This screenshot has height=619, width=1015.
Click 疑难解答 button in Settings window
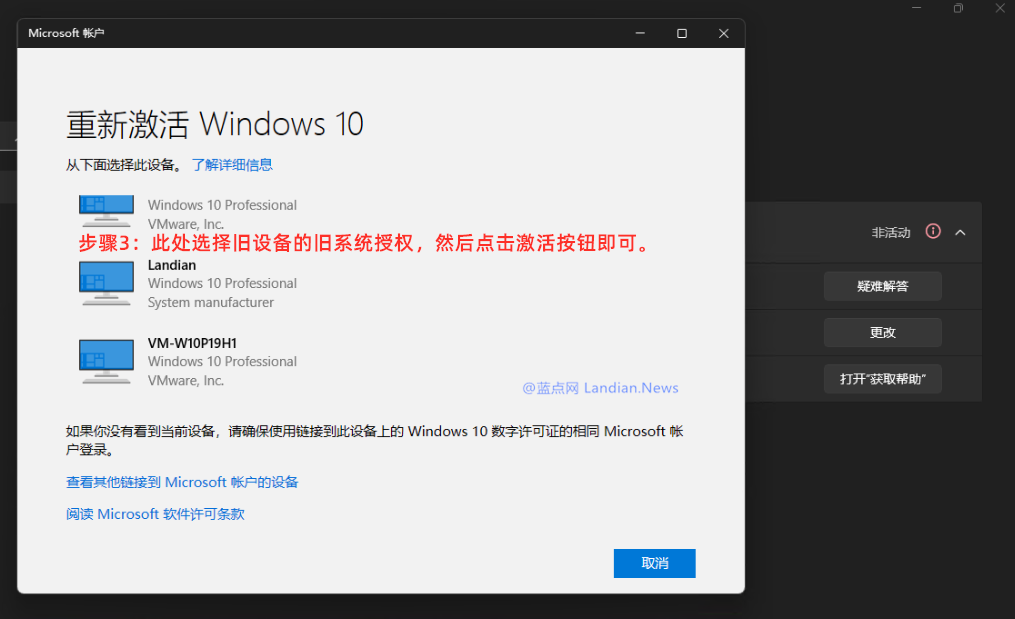point(882,286)
